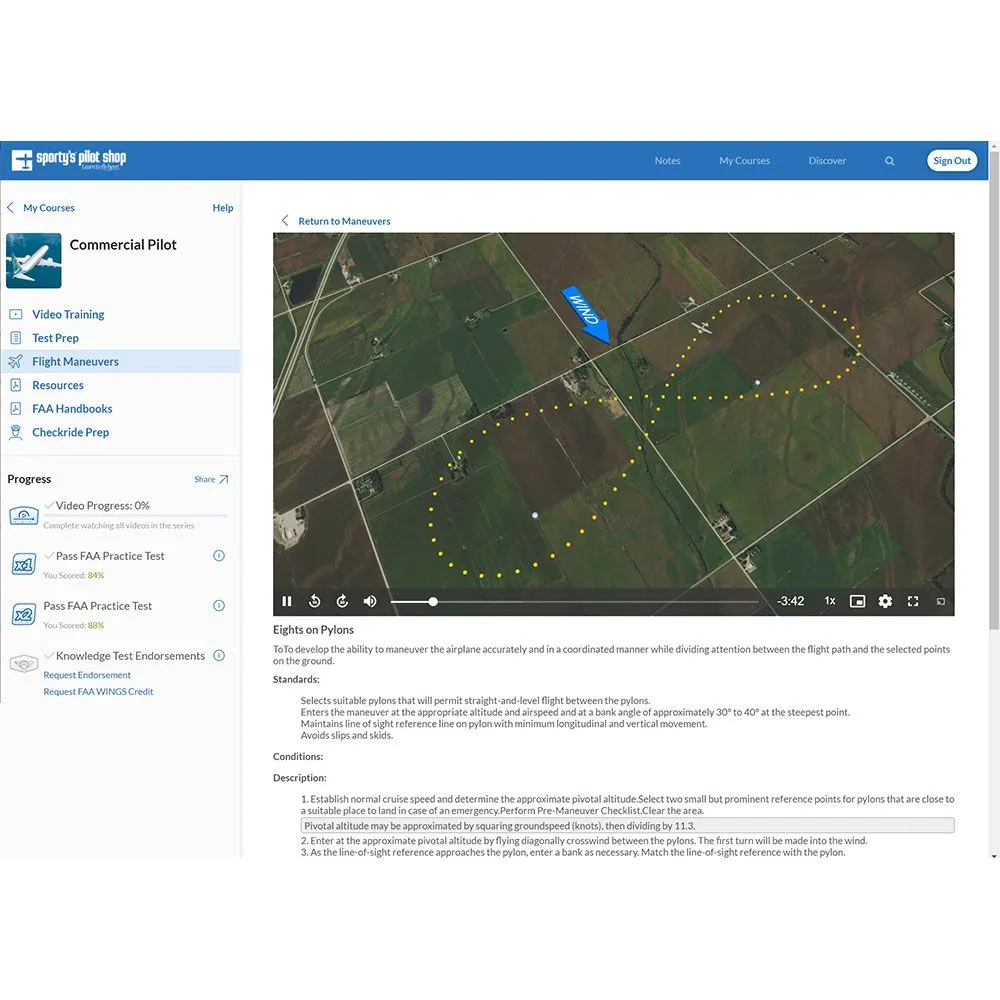Pause the Eights on Pylons video
This screenshot has width=1000, height=1000.
pyautogui.click(x=287, y=601)
